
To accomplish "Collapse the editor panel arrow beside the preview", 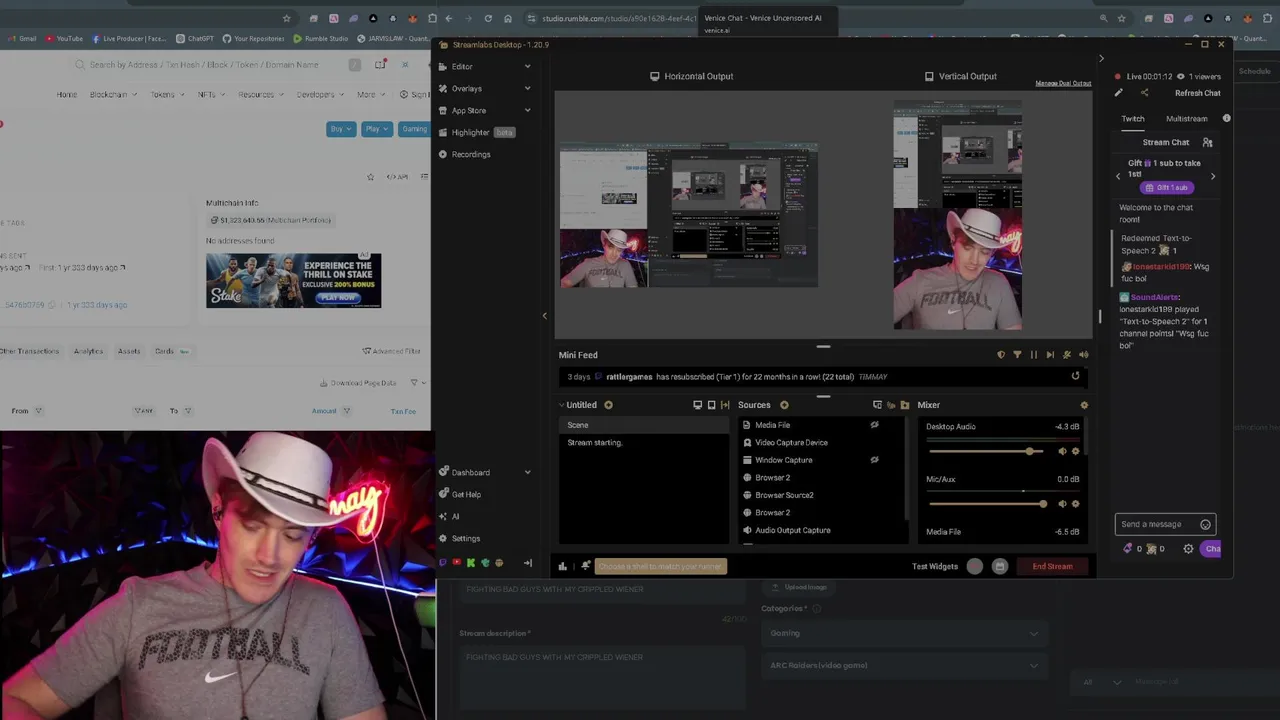I will [x=544, y=315].
